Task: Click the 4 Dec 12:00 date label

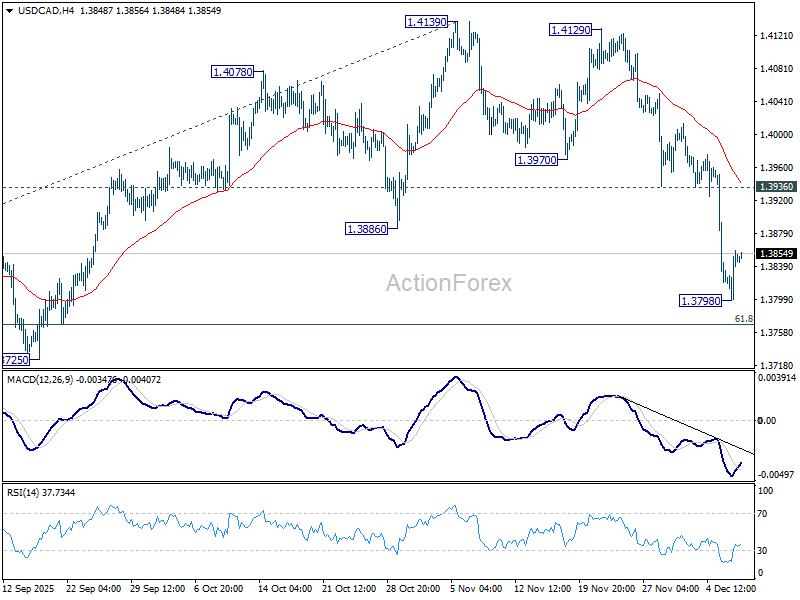Action: tap(731, 588)
